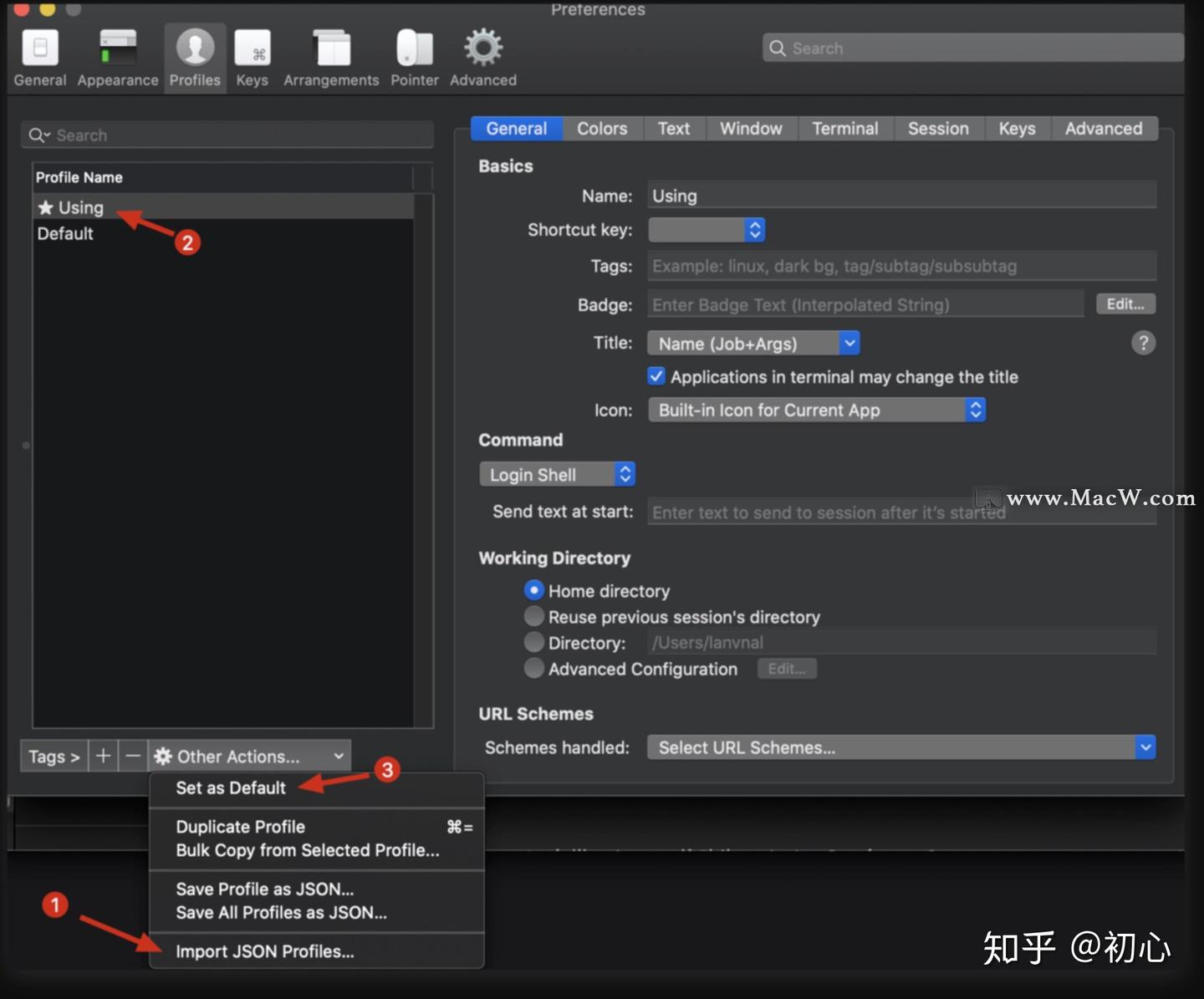
Task: Click Import JSON Profiles menu entry
Action: (265, 951)
